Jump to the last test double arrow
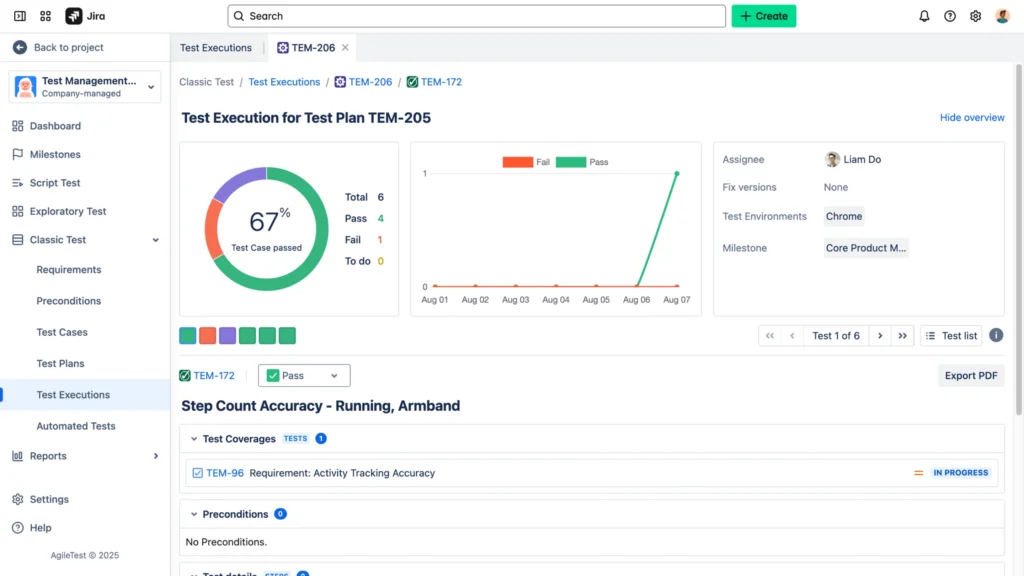The width and height of the screenshot is (1024, 576). pyautogui.click(x=903, y=336)
